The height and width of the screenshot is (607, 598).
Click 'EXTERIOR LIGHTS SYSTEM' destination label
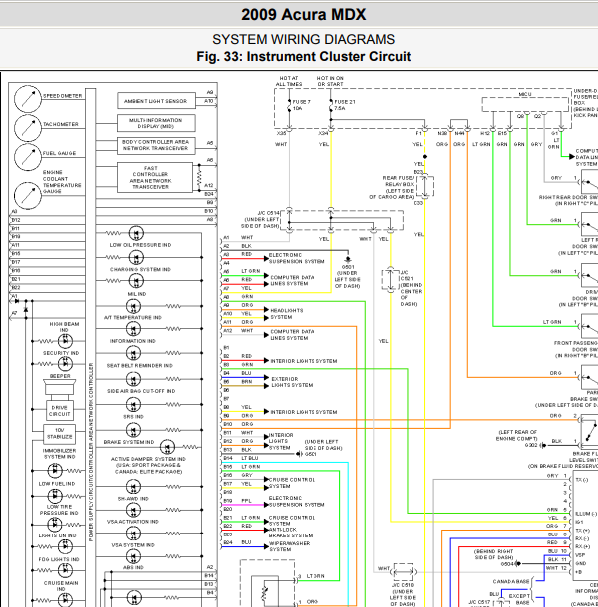click(x=292, y=382)
